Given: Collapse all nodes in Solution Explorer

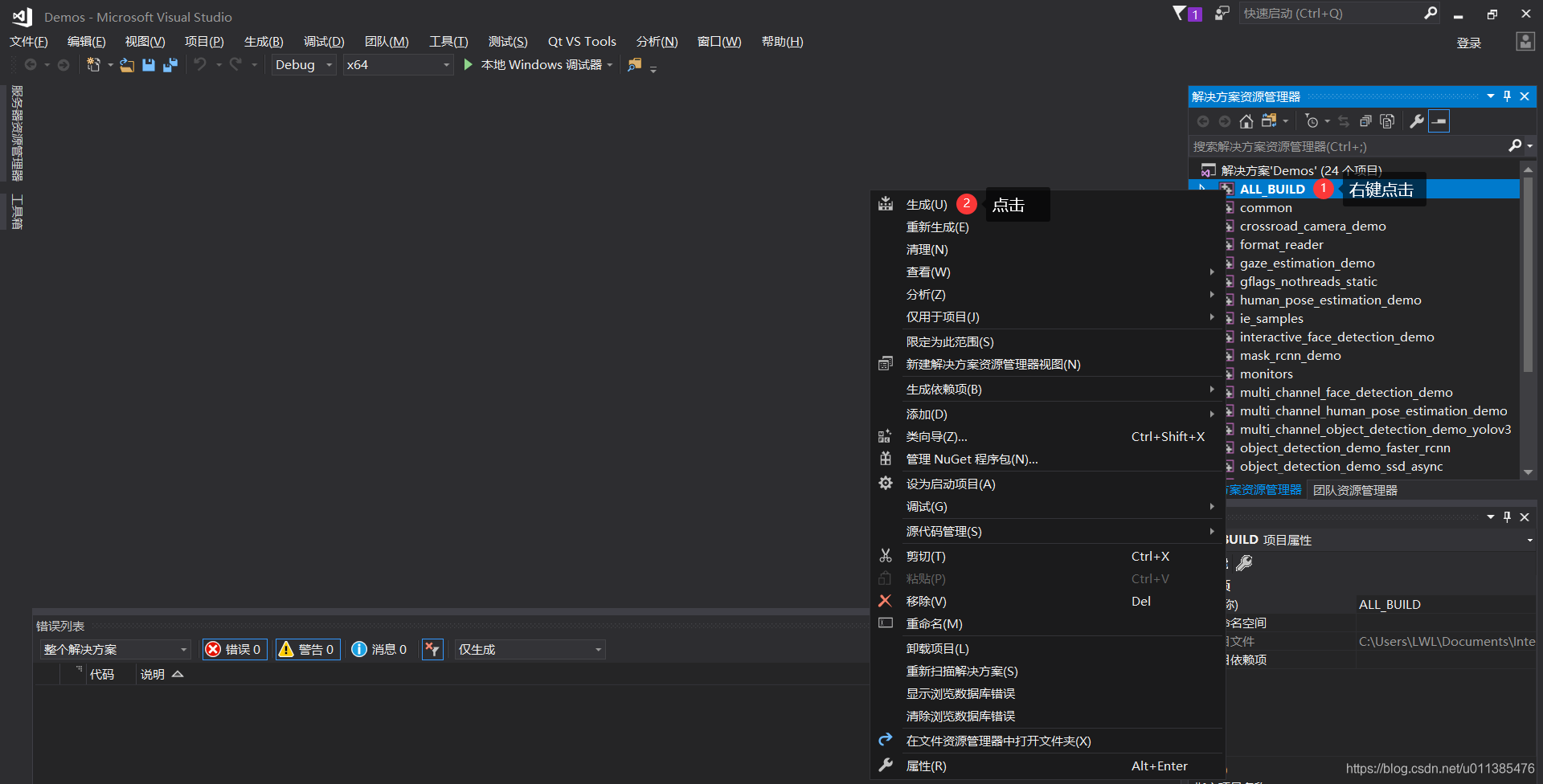Looking at the screenshot, I should click(x=1365, y=121).
